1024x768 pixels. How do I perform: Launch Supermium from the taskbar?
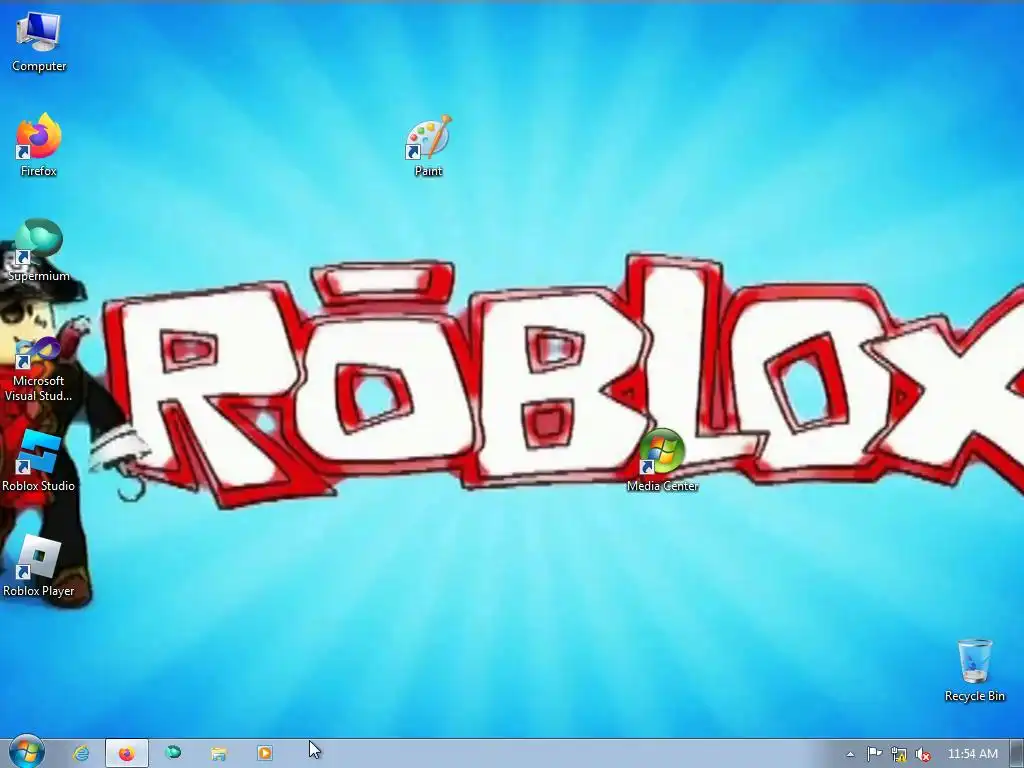pyautogui.click(x=173, y=753)
